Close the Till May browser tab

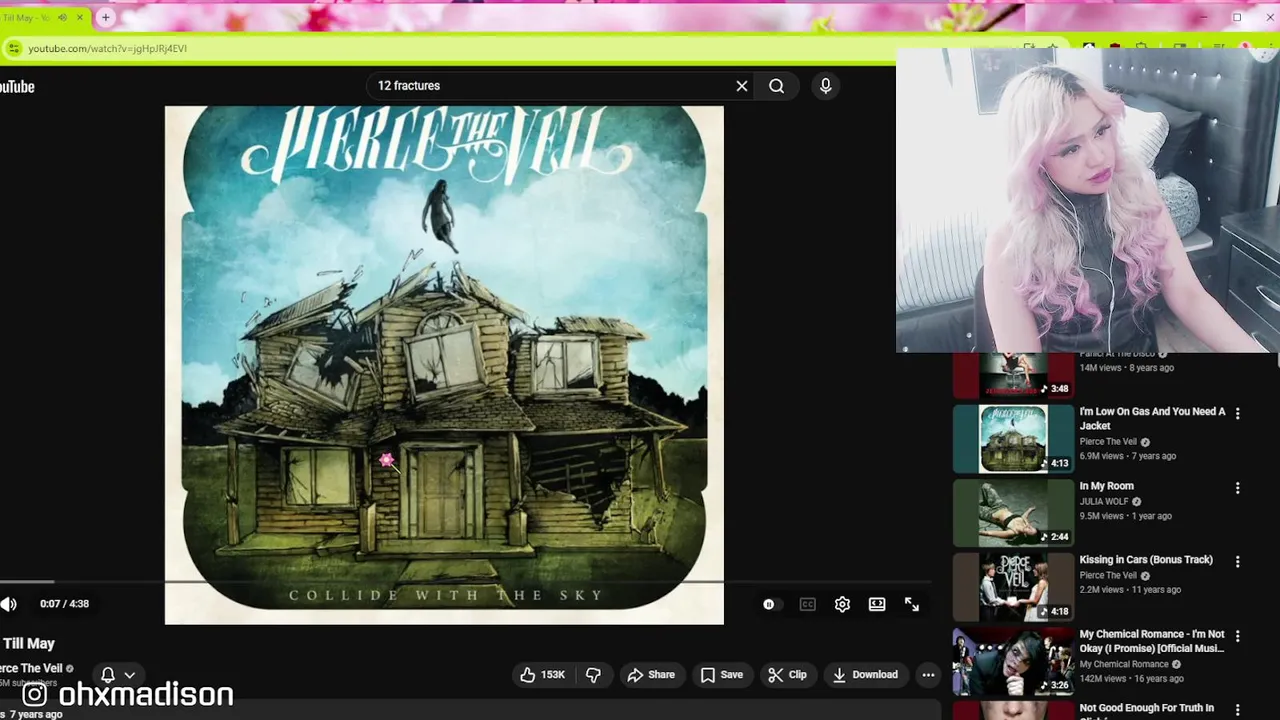tap(80, 17)
